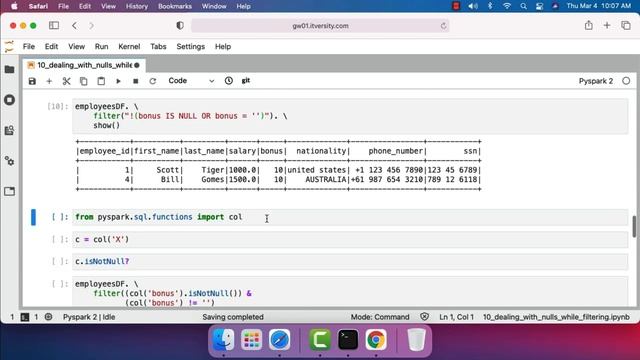640x360 pixels.
Task: Paste a cell with the clipboard icon
Action: 101,81
